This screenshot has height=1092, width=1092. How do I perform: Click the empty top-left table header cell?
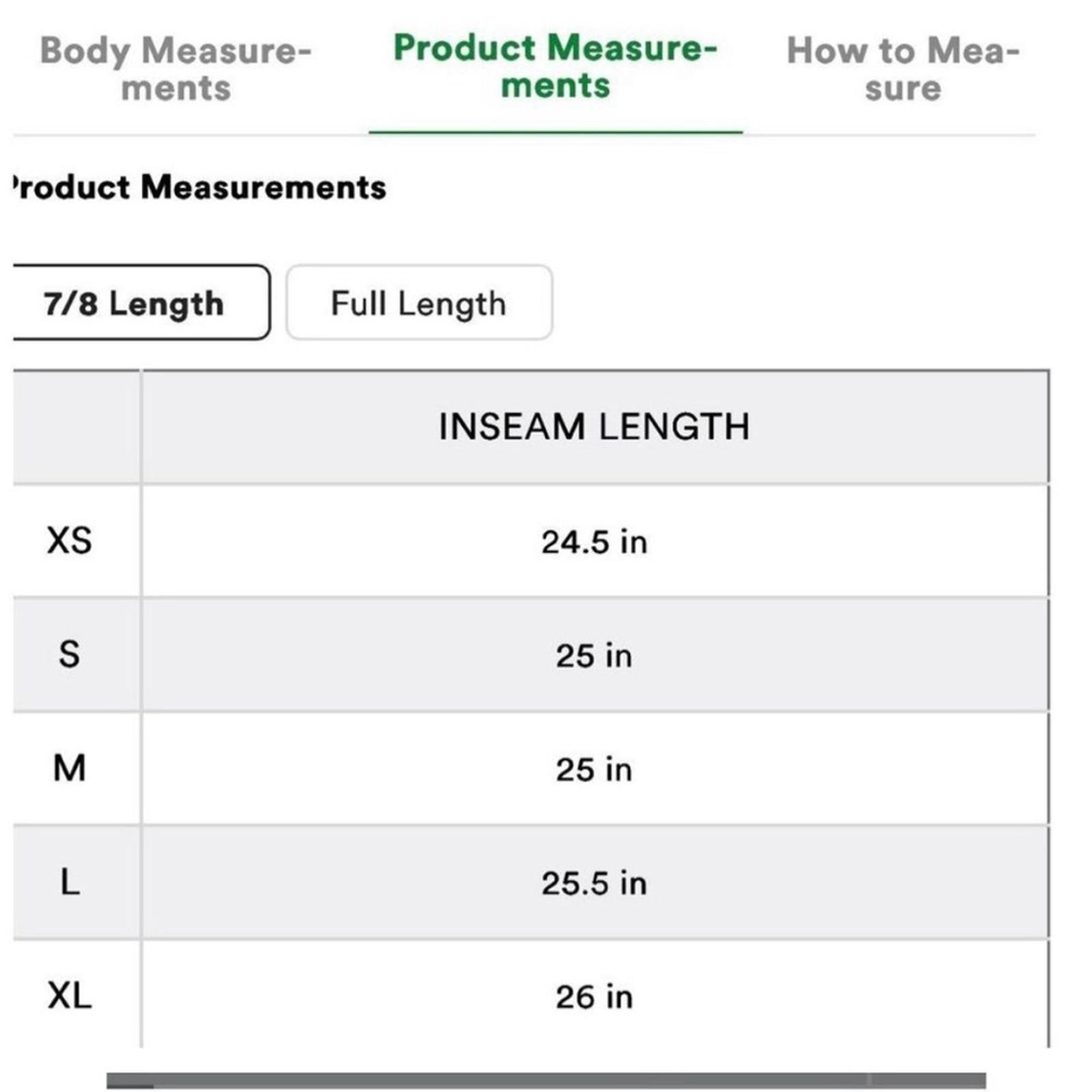coord(75,427)
